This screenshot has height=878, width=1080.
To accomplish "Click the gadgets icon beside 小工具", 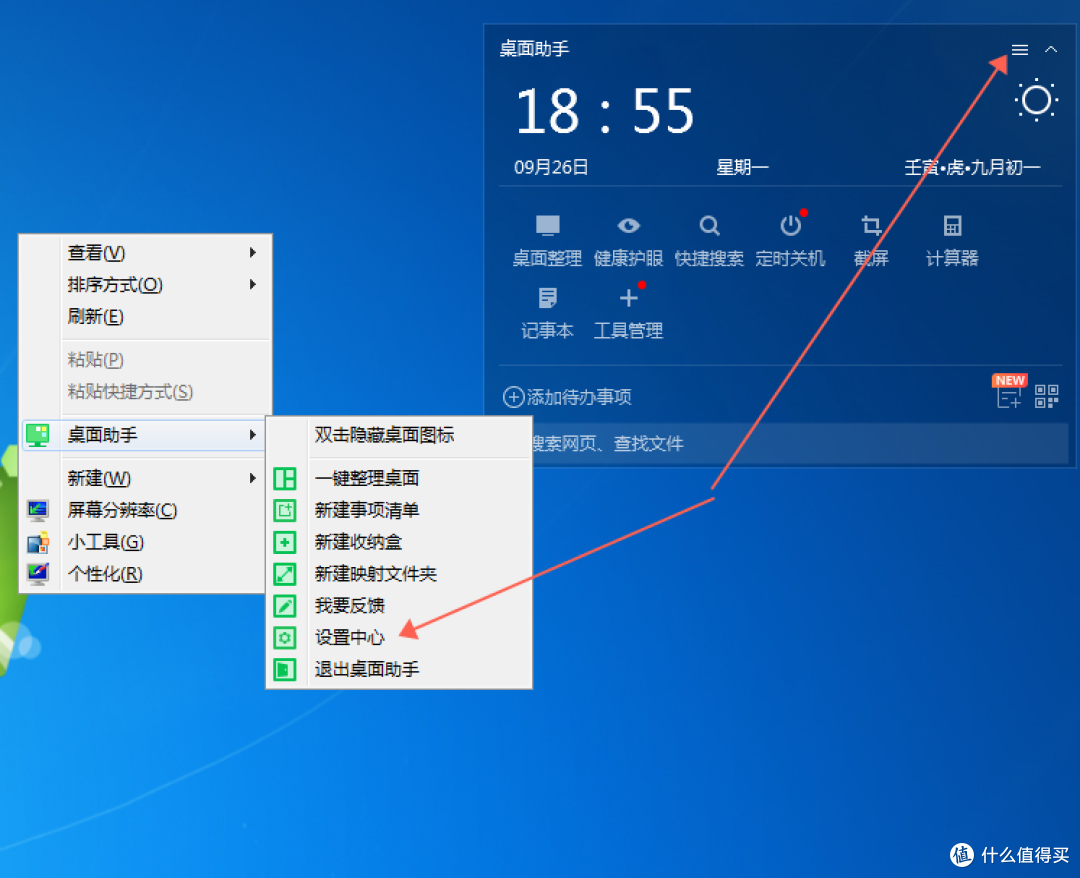I will pyautogui.click(x=38, y=542).
